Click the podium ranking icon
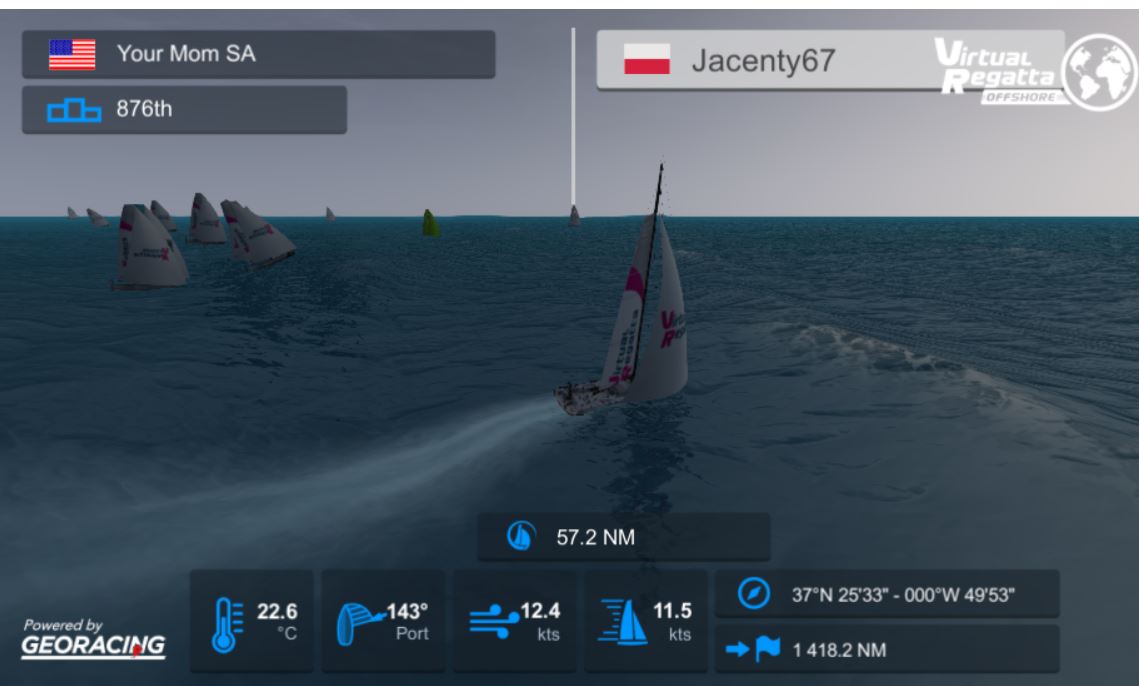 coord(74,110)
